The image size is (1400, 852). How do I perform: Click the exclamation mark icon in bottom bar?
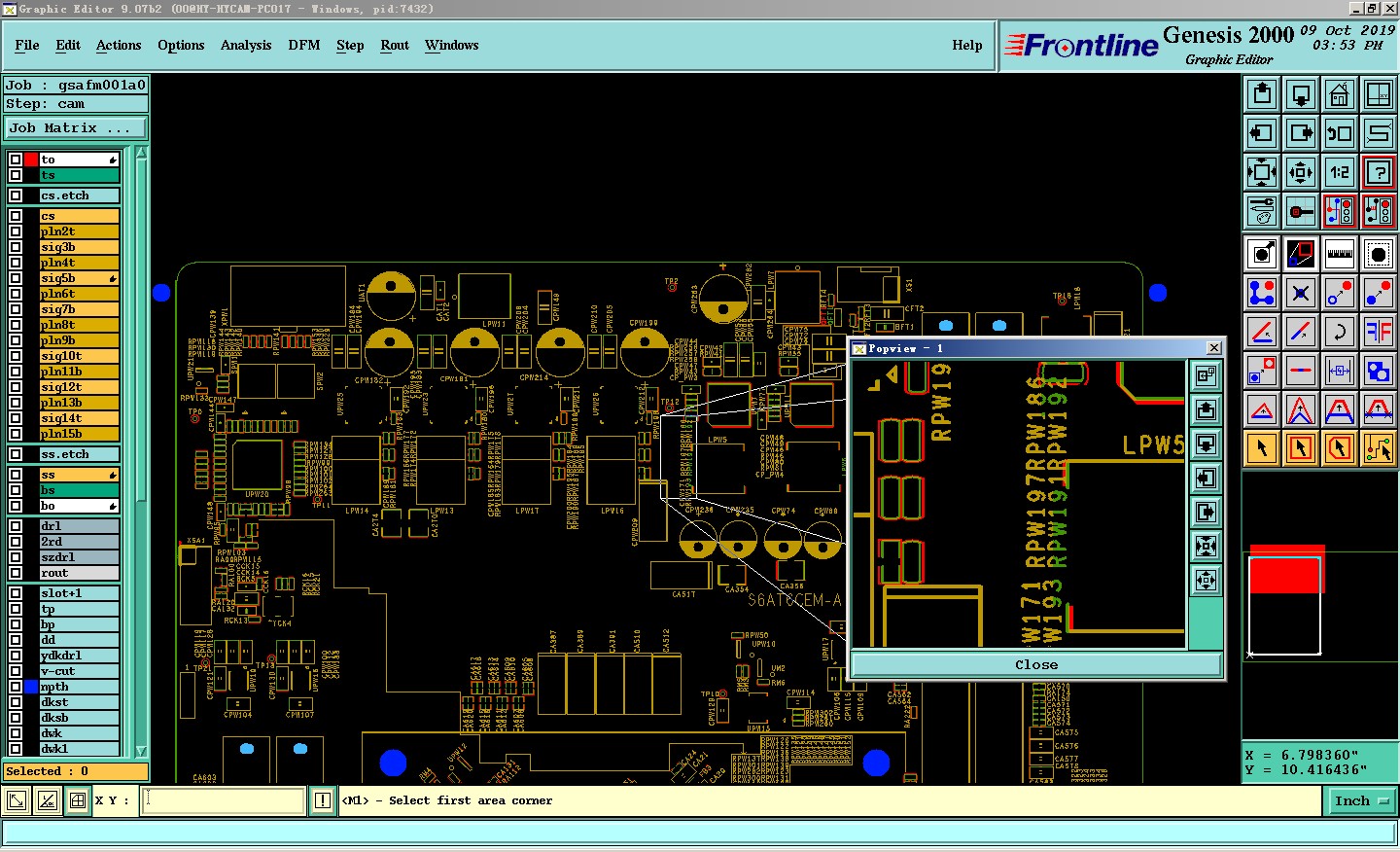click(323, 800)
